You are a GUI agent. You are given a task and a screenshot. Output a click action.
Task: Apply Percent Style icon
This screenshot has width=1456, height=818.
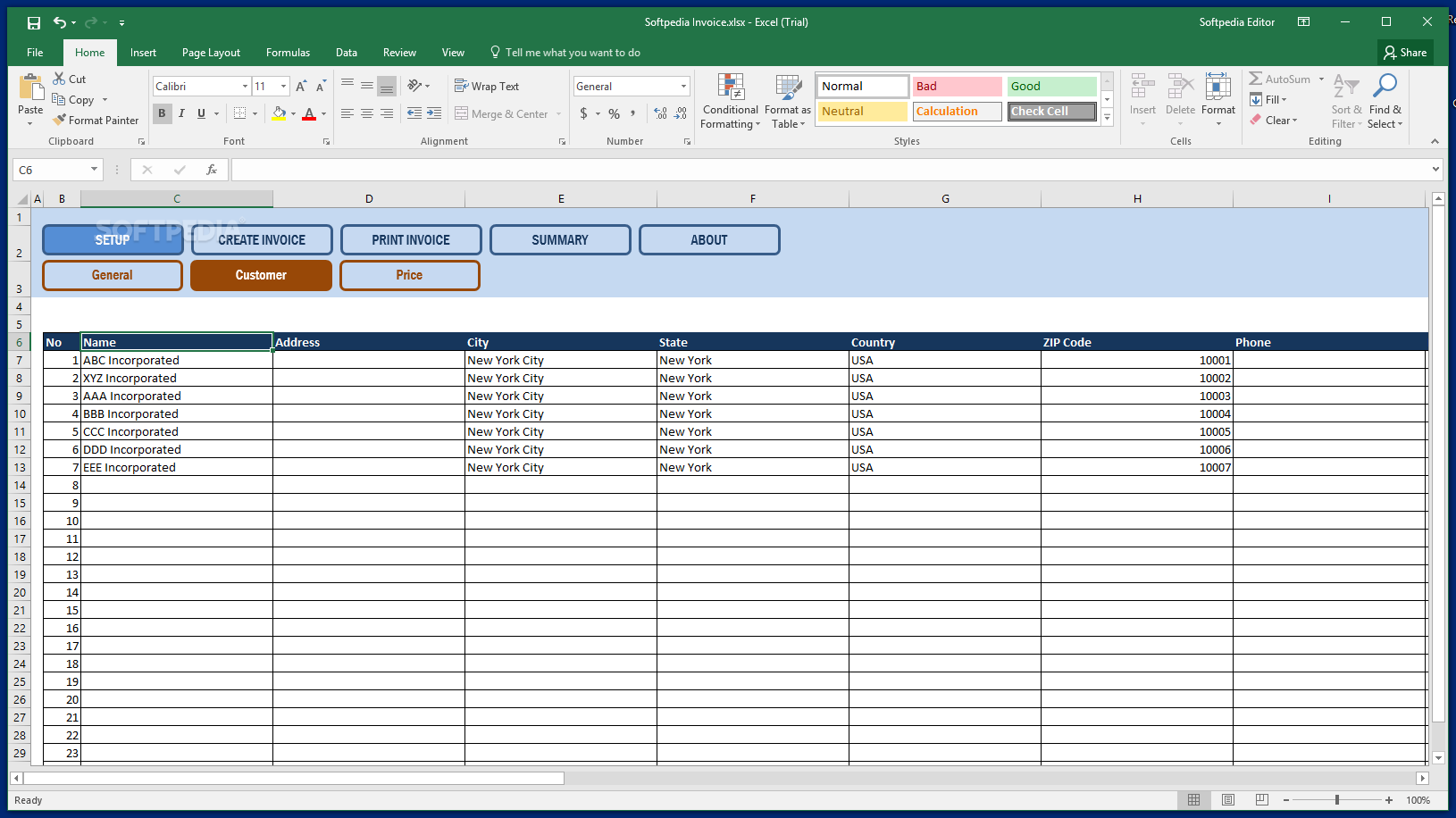[x=615, y=113]
